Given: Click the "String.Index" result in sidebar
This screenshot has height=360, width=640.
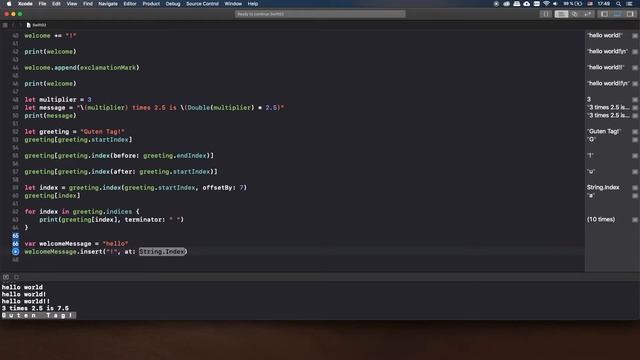Looking at the screenshot, I should (x=603, y=187).
